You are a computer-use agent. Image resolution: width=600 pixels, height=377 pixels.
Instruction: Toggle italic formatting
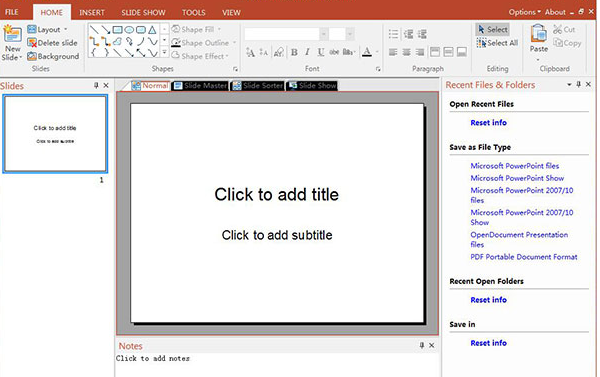pos(307,52)
